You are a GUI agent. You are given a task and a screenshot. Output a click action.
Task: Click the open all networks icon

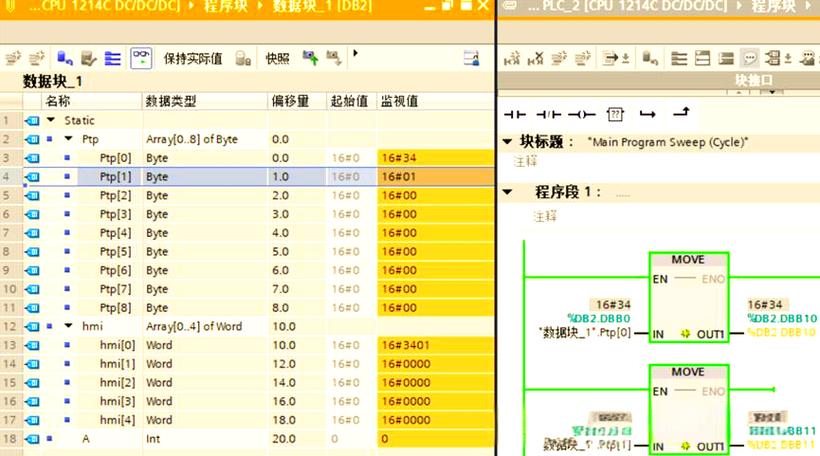pos(679,58)
